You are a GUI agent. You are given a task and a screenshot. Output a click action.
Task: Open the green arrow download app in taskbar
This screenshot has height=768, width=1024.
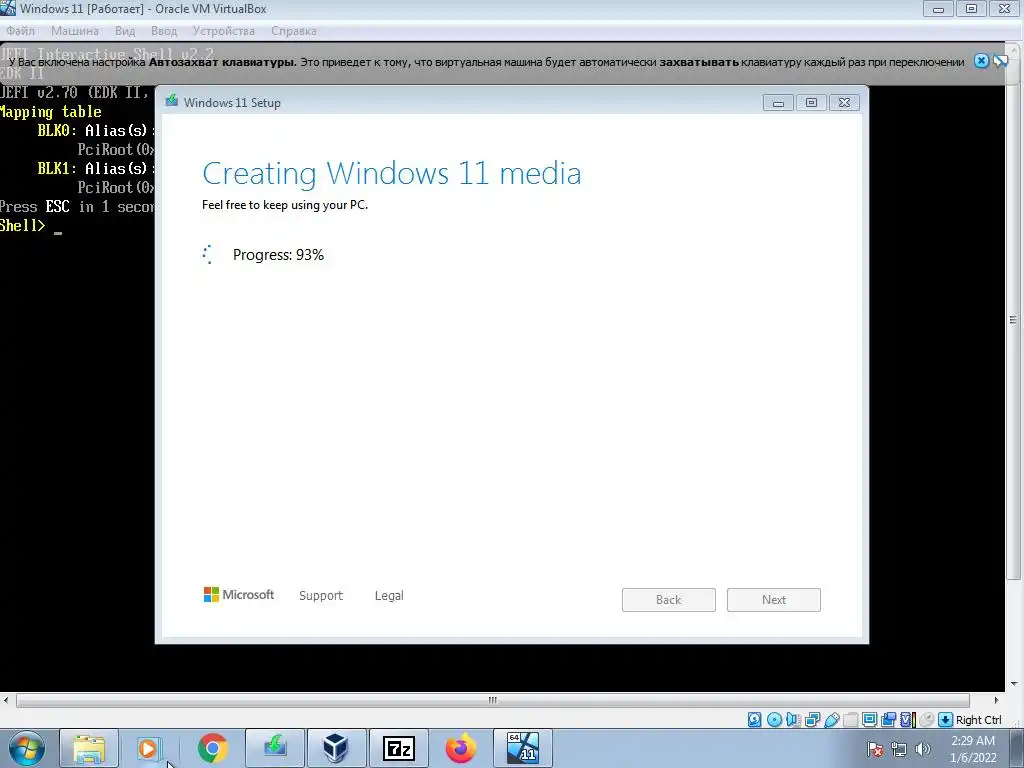point(275,748)
